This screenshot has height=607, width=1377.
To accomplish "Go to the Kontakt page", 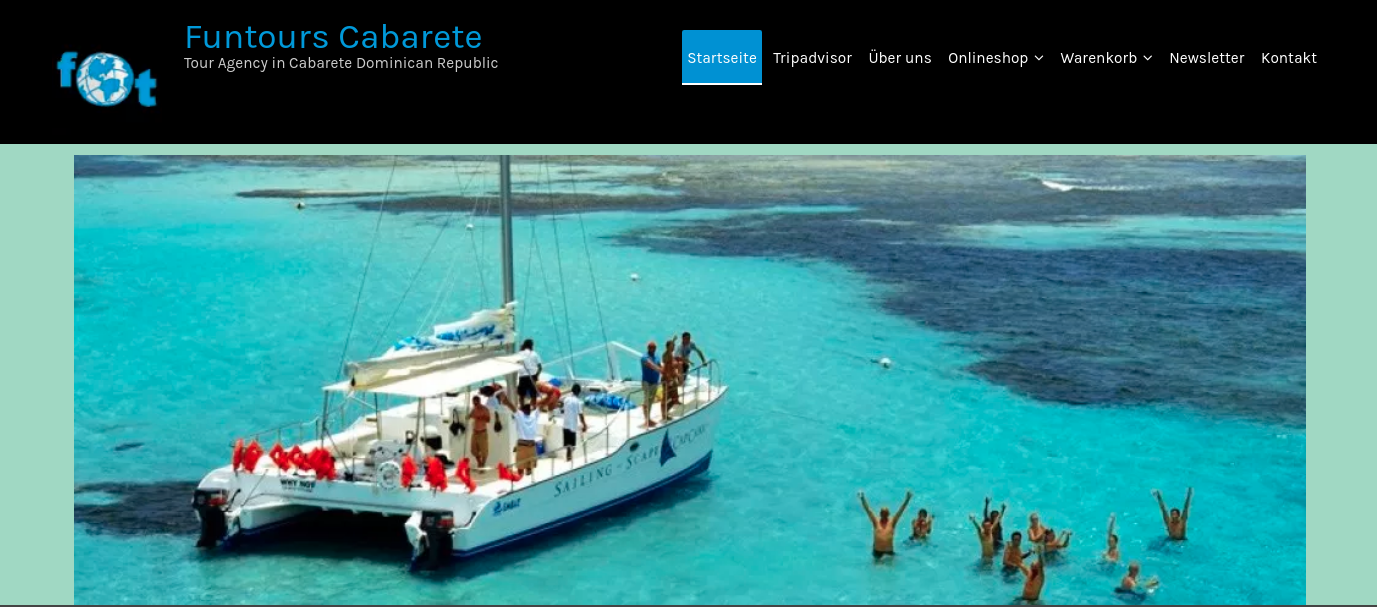I will 1288,58.
